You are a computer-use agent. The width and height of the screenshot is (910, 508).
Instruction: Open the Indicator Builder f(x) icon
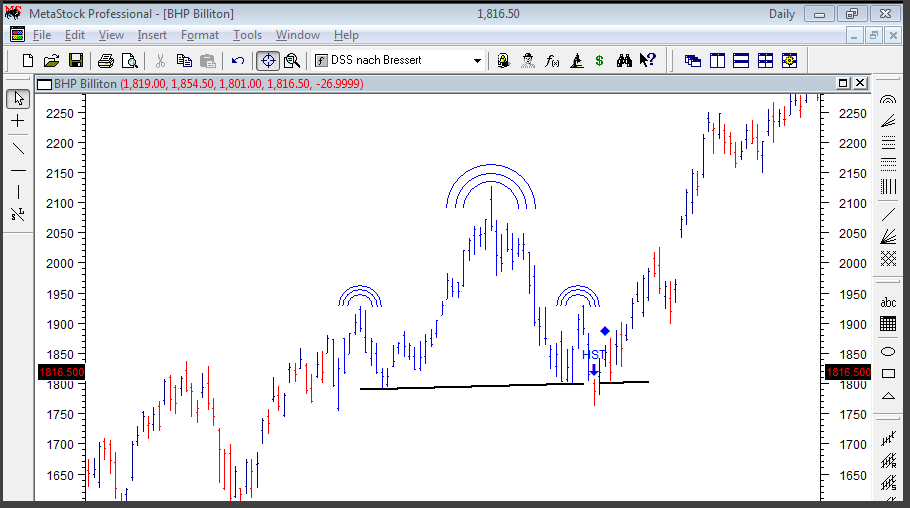(552, 60)
